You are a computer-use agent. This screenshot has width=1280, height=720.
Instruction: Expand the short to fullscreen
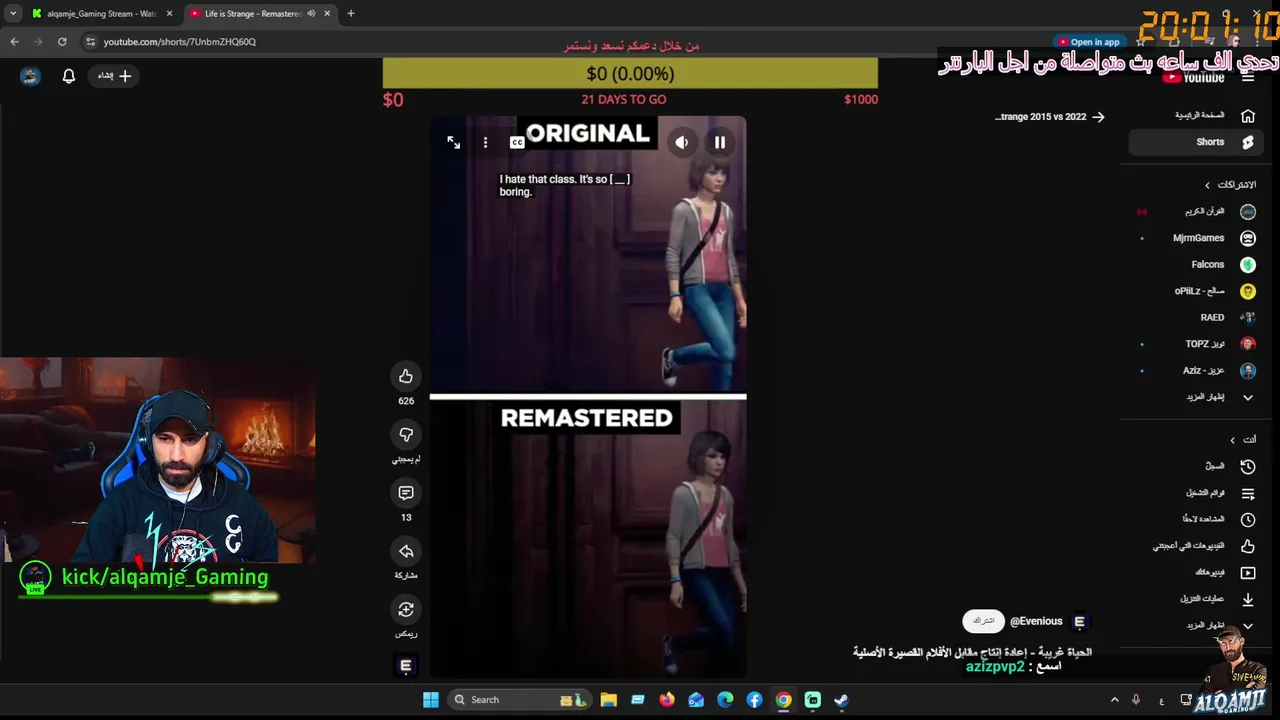click(453, 143)
